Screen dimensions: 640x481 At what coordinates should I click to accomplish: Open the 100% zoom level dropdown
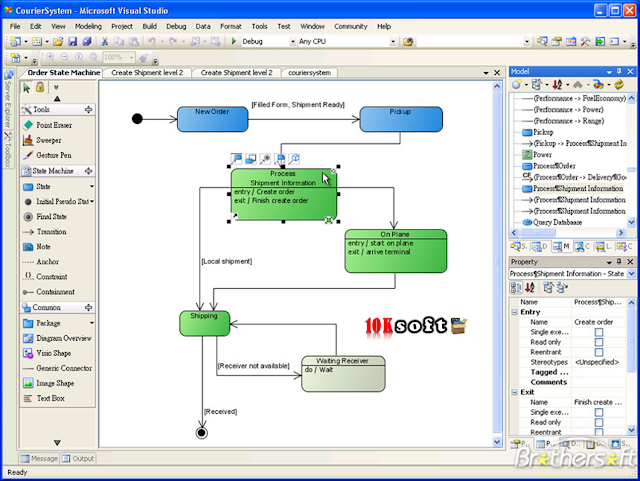pyautogui.click(x=131, y=58)
